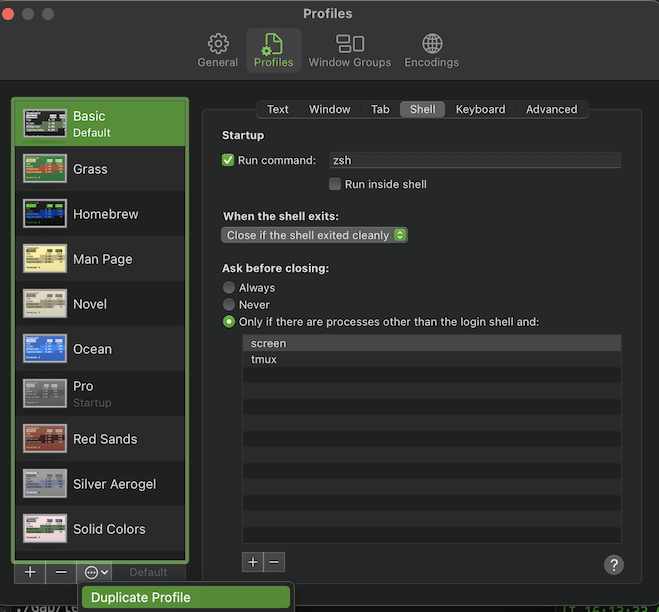
Task: Click the Grass profile thumbnail
Action: coord(45,169)
